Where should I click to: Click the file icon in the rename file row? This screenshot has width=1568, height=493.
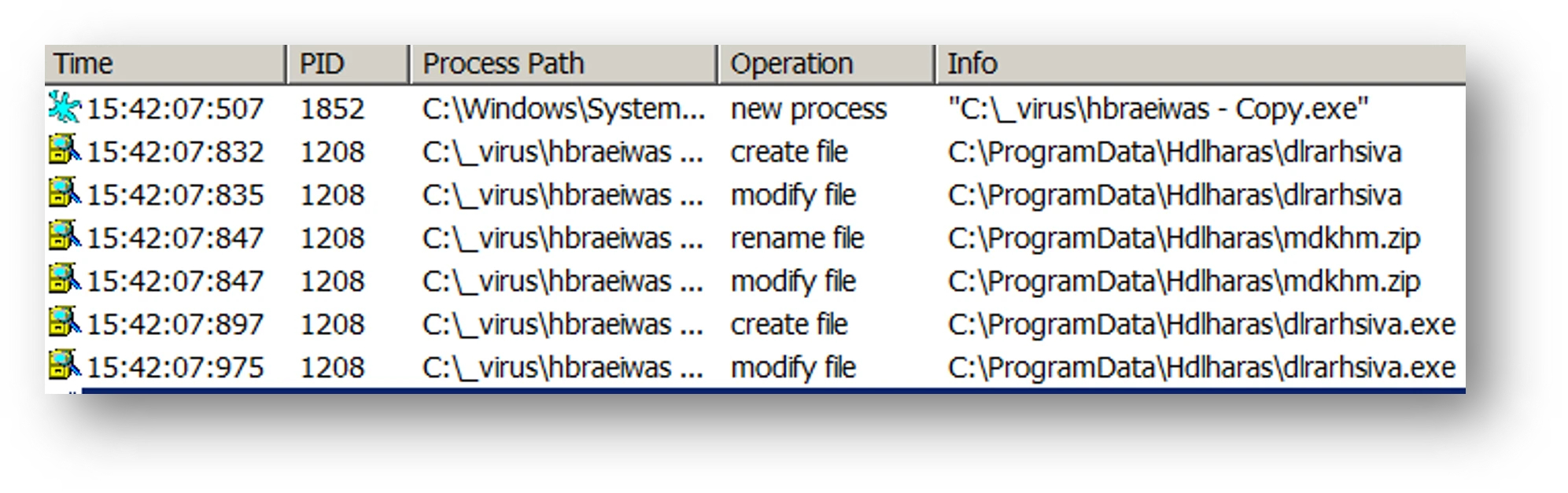65,236
